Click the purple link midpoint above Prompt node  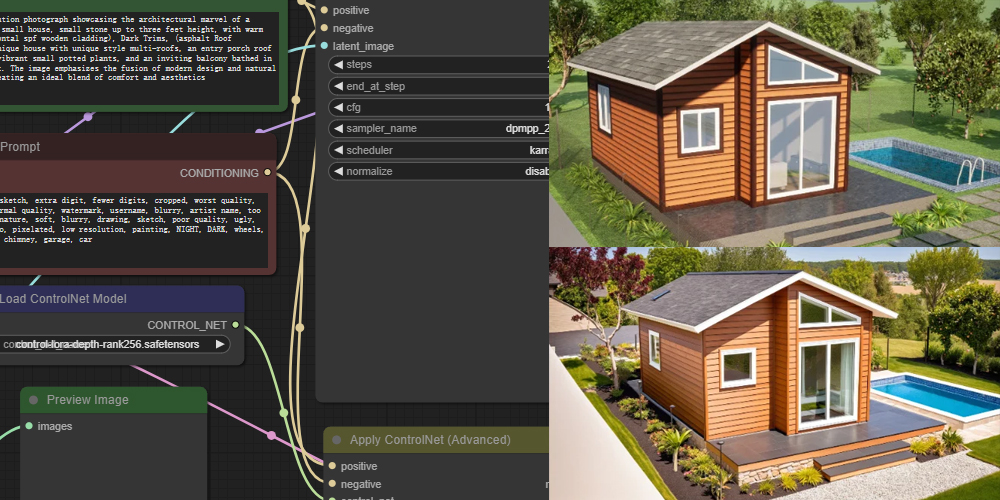[x=89, y=117]
